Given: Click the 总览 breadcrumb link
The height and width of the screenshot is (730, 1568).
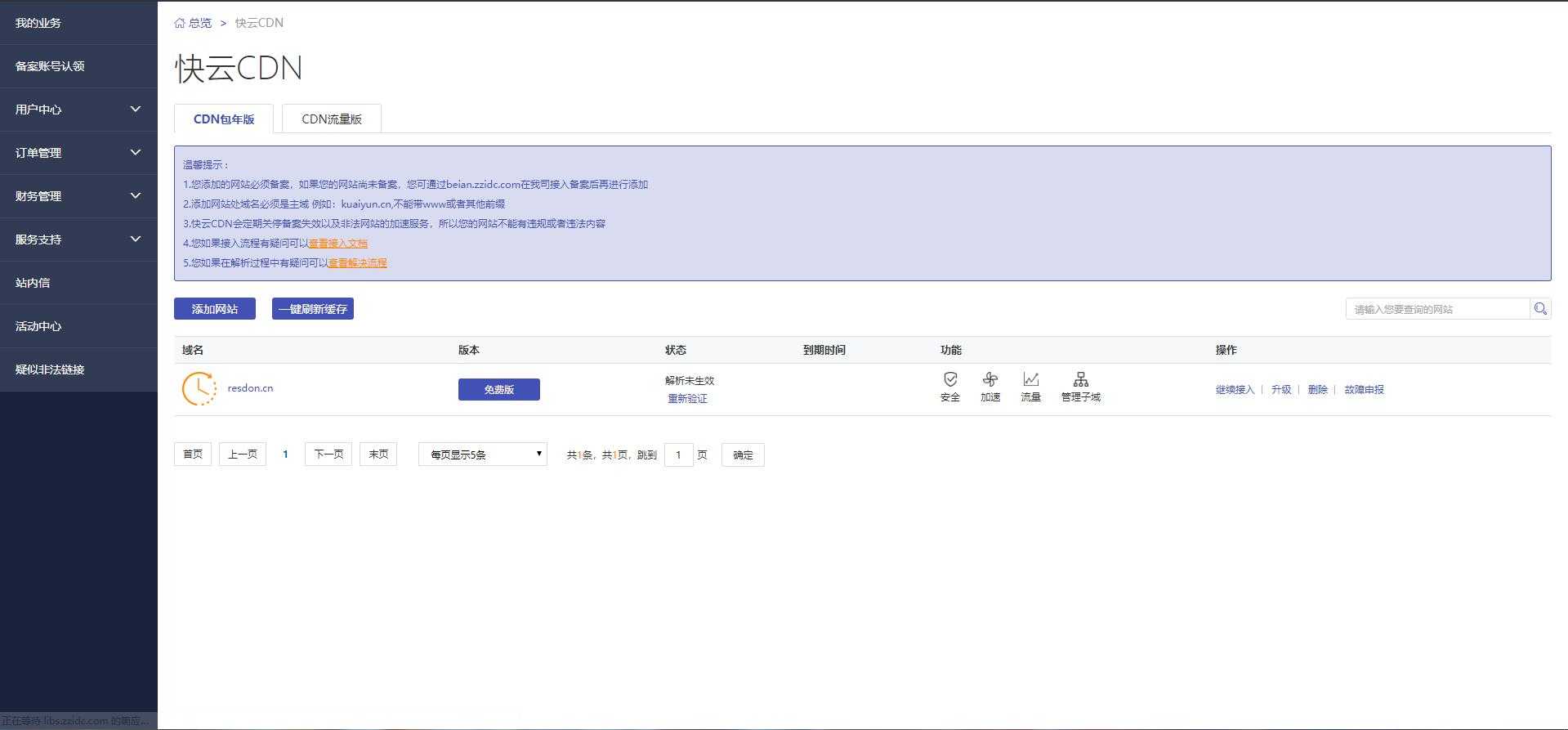Looking at the screenshot, I should click(200, 23).
